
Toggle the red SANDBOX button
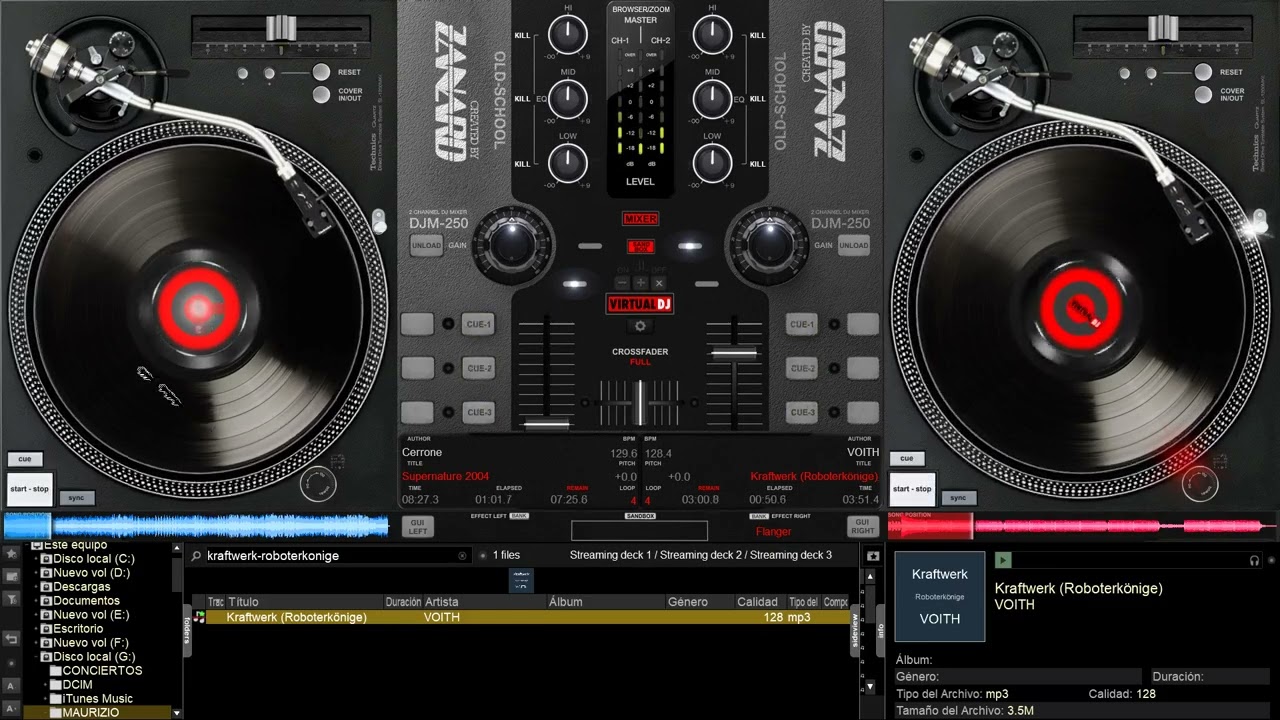640,246
